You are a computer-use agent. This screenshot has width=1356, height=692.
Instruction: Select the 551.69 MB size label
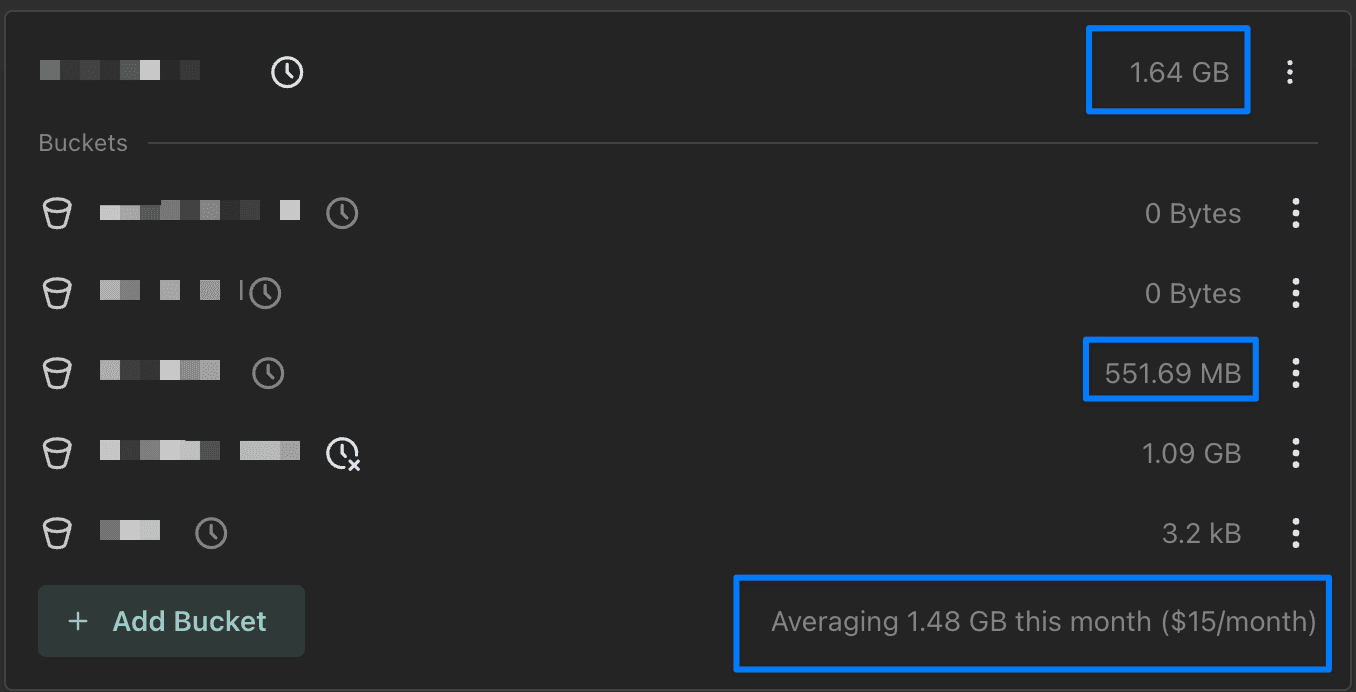tap(1172, 374)
